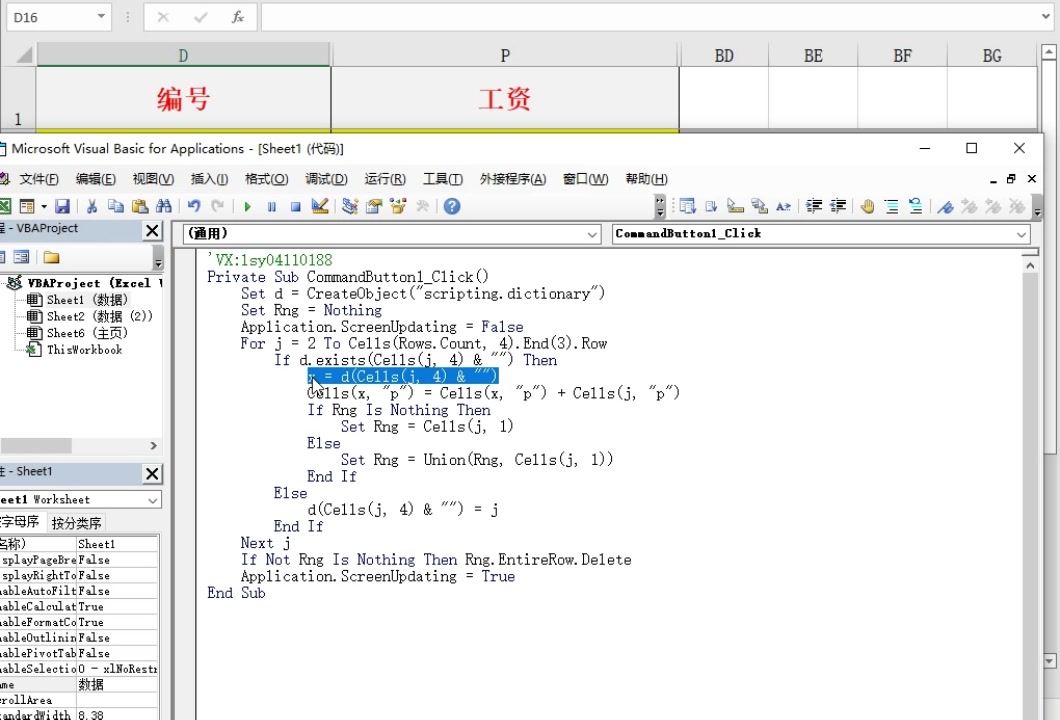Toggle comment block on the selected code
This screenshot has height=720, width=1060.
tap(891, 206)
